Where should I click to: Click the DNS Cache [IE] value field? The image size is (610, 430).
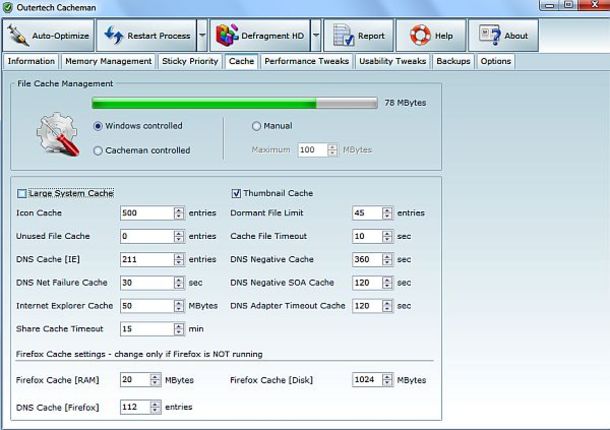pyautogui.click(x=147, y=259)
